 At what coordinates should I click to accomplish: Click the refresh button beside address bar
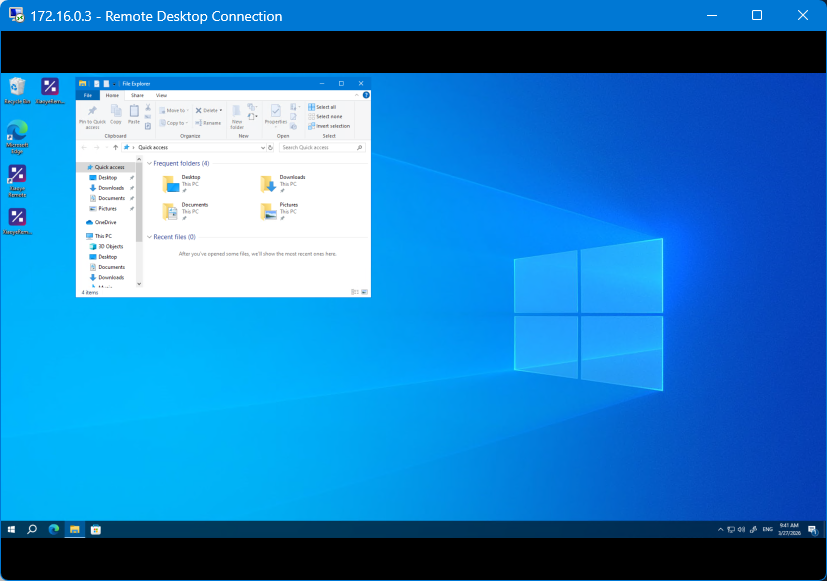tap(272, 147)
